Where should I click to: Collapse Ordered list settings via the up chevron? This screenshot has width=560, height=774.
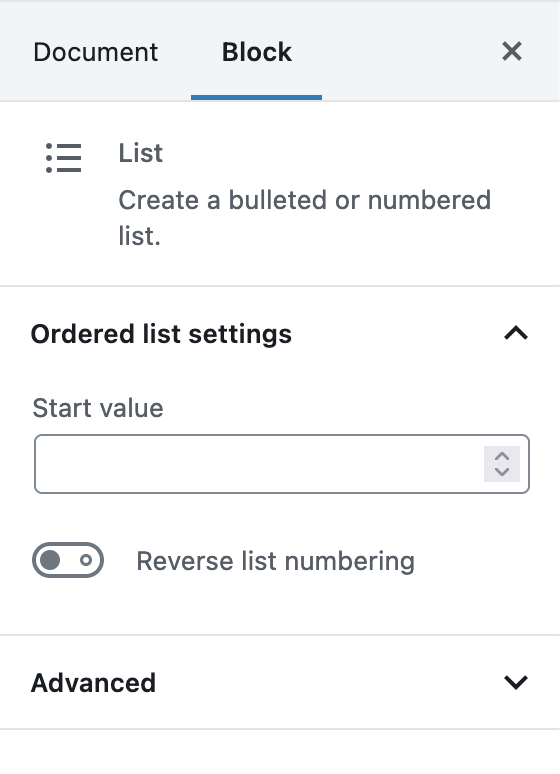click(516, 333)
